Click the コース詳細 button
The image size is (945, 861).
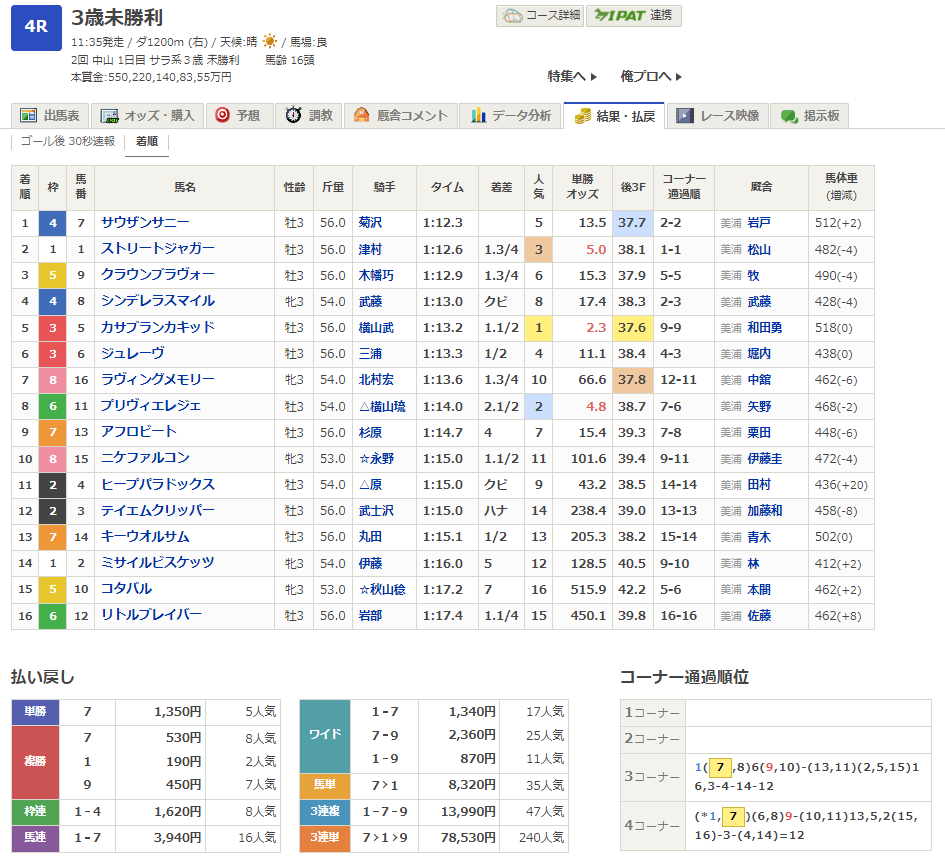(x=540, y=16)
